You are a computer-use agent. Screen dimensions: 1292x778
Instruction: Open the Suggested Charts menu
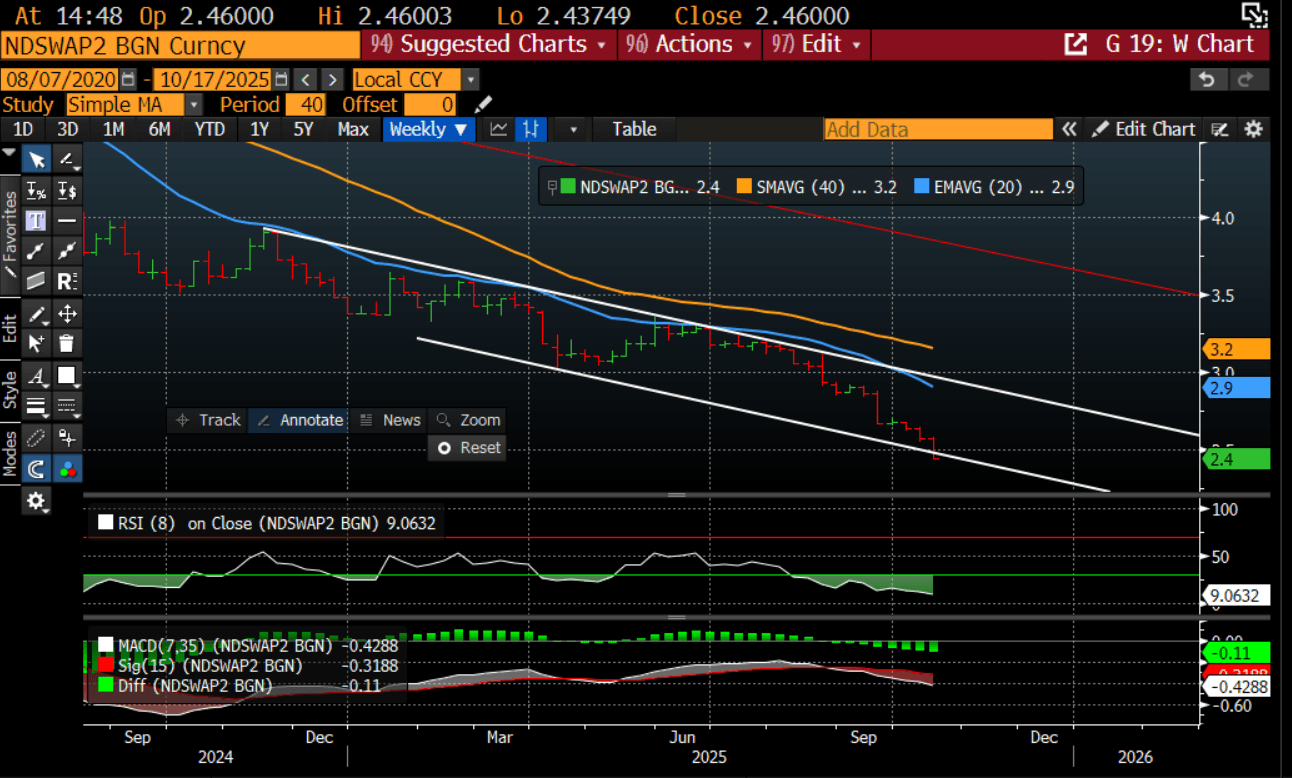pos(488,44)
